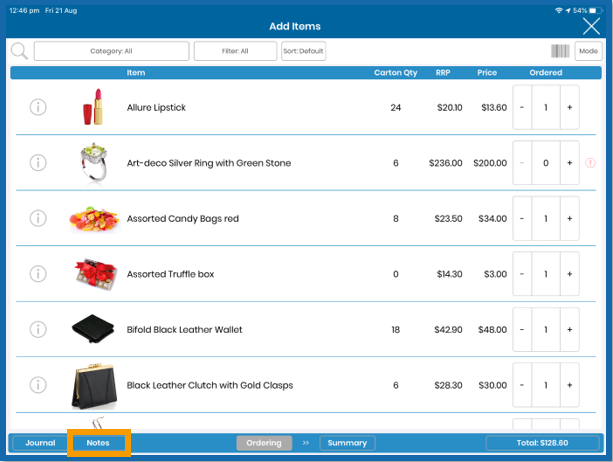Tap the search magnifier icon
This screenshot has width=613, height=462.
(19, 51)
